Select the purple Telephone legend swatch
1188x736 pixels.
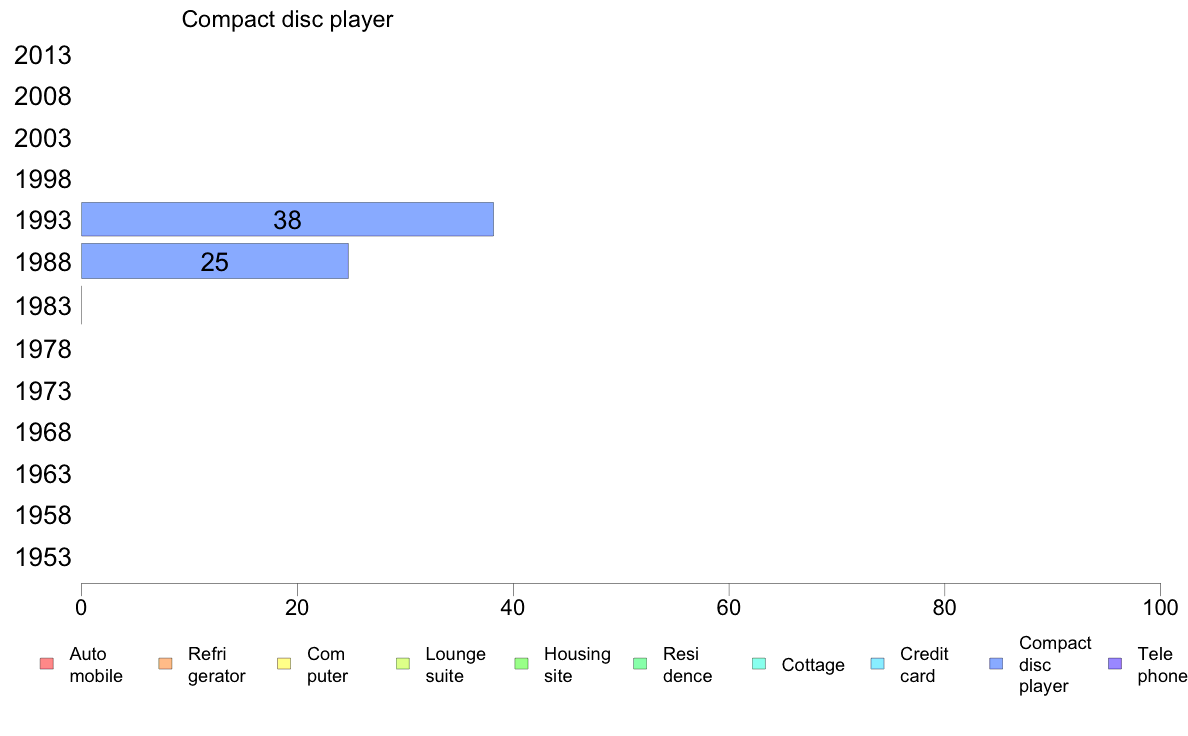coord(1115,664)
